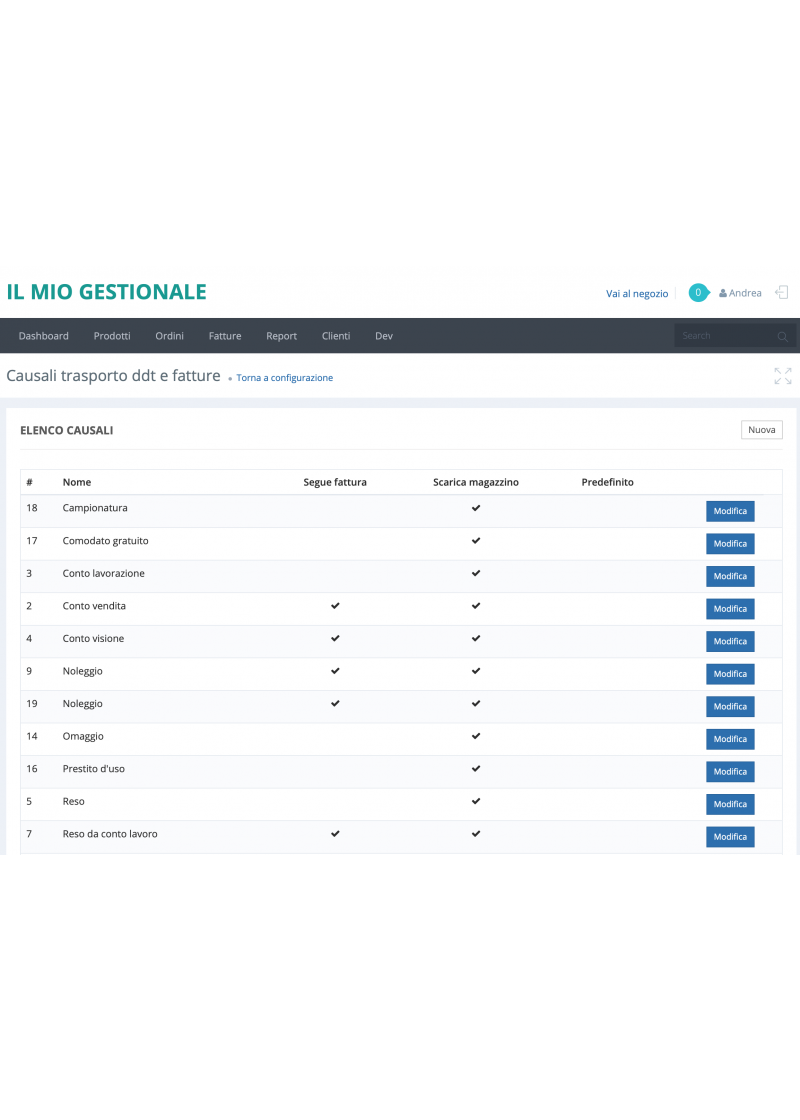Edit the Omaggio causale
This screenshot has width=800, height=1120.
click(x=730, y=739)
